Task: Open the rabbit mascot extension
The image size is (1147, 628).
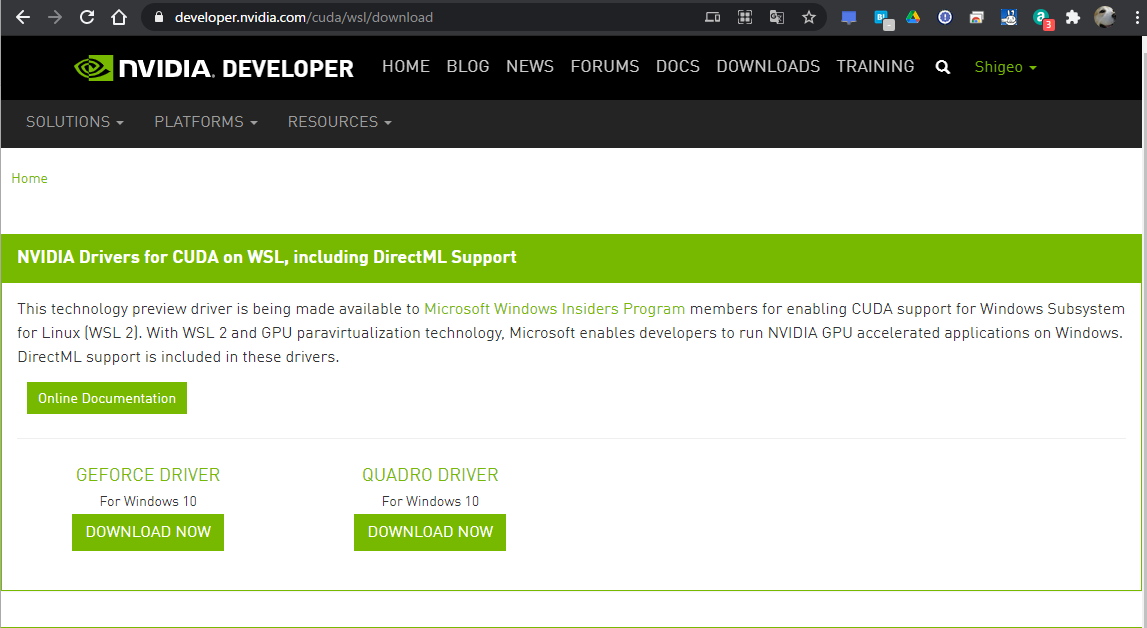Action: [1009, 17]
